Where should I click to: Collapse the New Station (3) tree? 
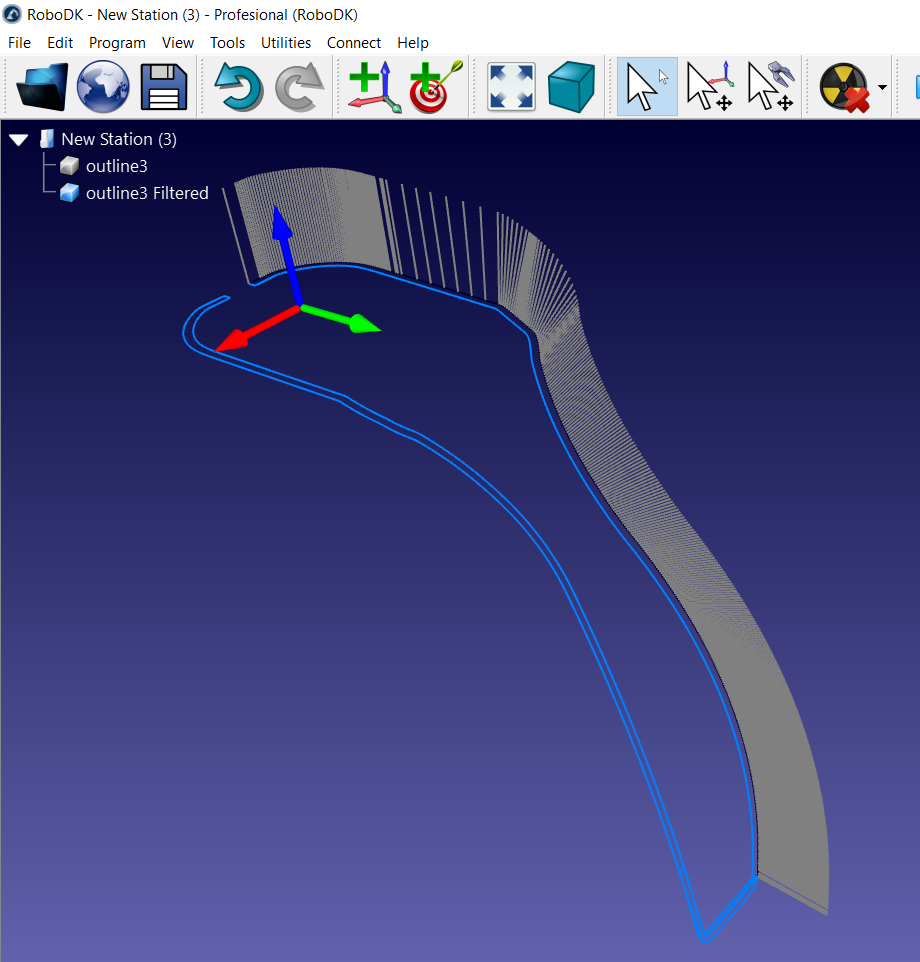(x=18, y=140)
